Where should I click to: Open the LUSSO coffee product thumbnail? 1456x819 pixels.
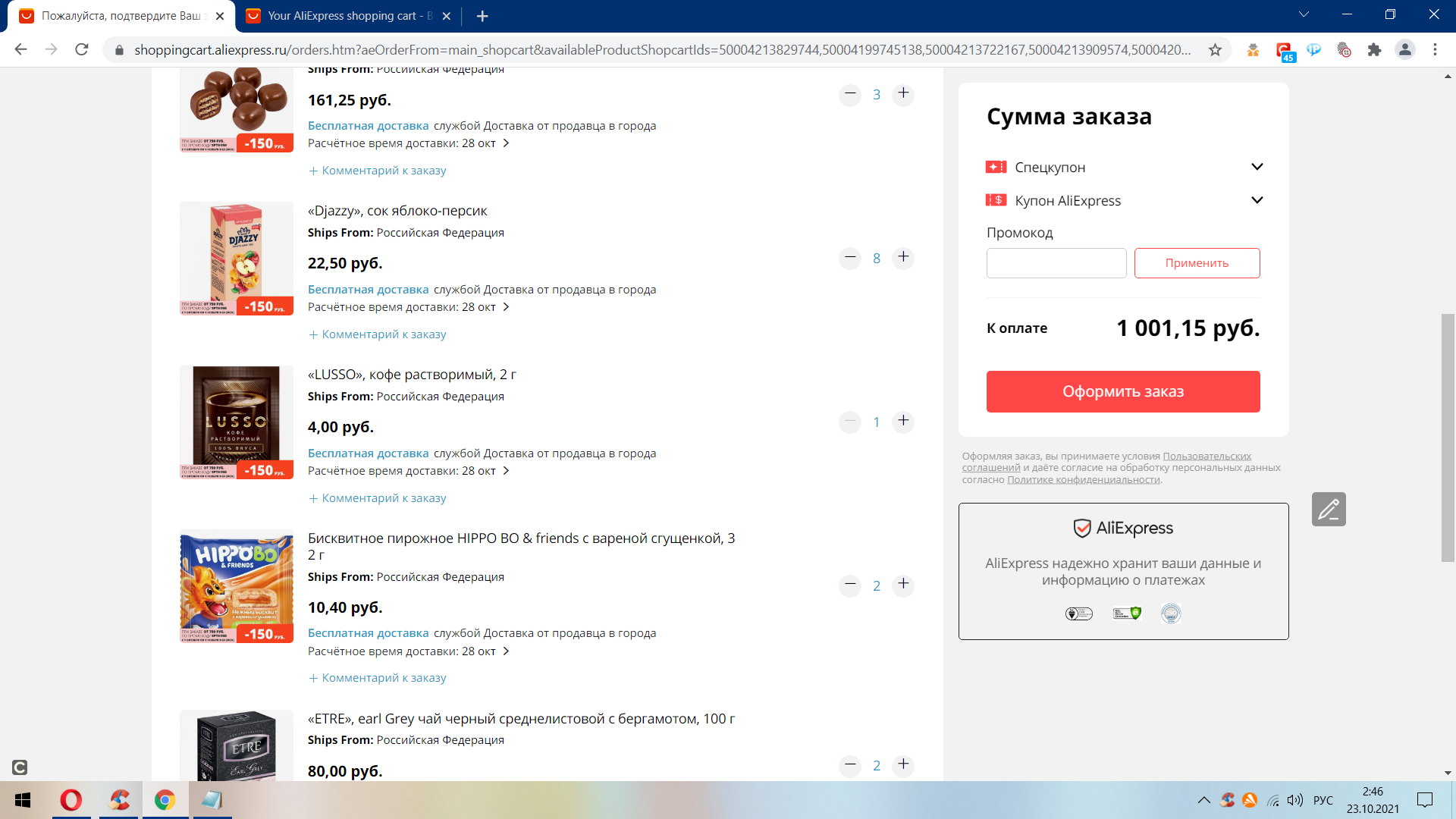[237, 422]
